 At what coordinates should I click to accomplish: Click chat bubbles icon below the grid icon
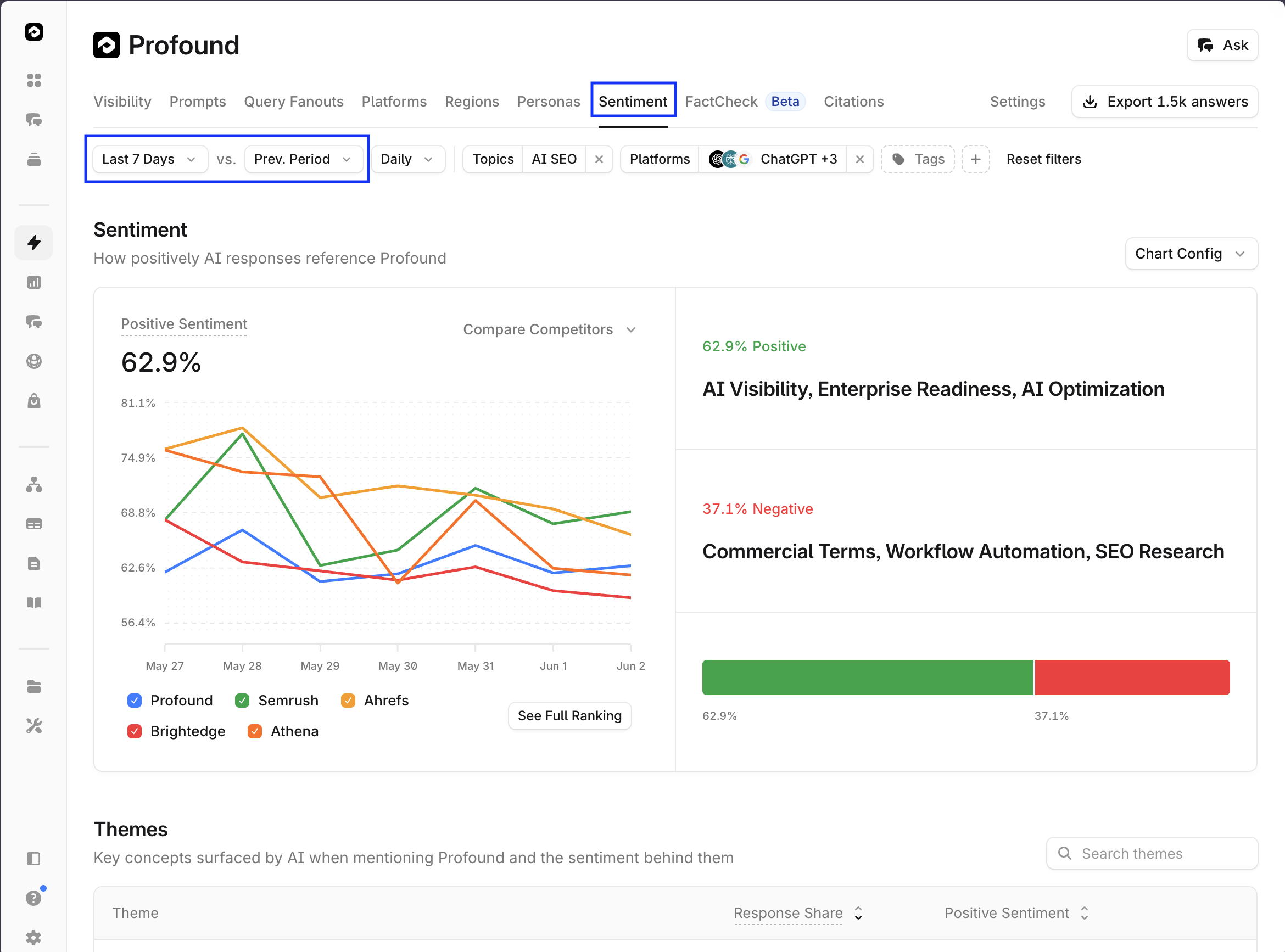tap(34, 120)
